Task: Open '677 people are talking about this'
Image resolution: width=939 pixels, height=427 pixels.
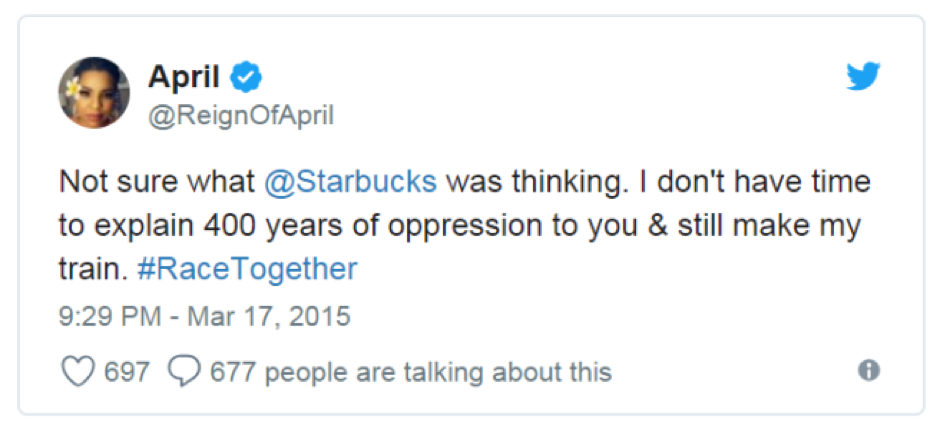Action: (410, 373)
